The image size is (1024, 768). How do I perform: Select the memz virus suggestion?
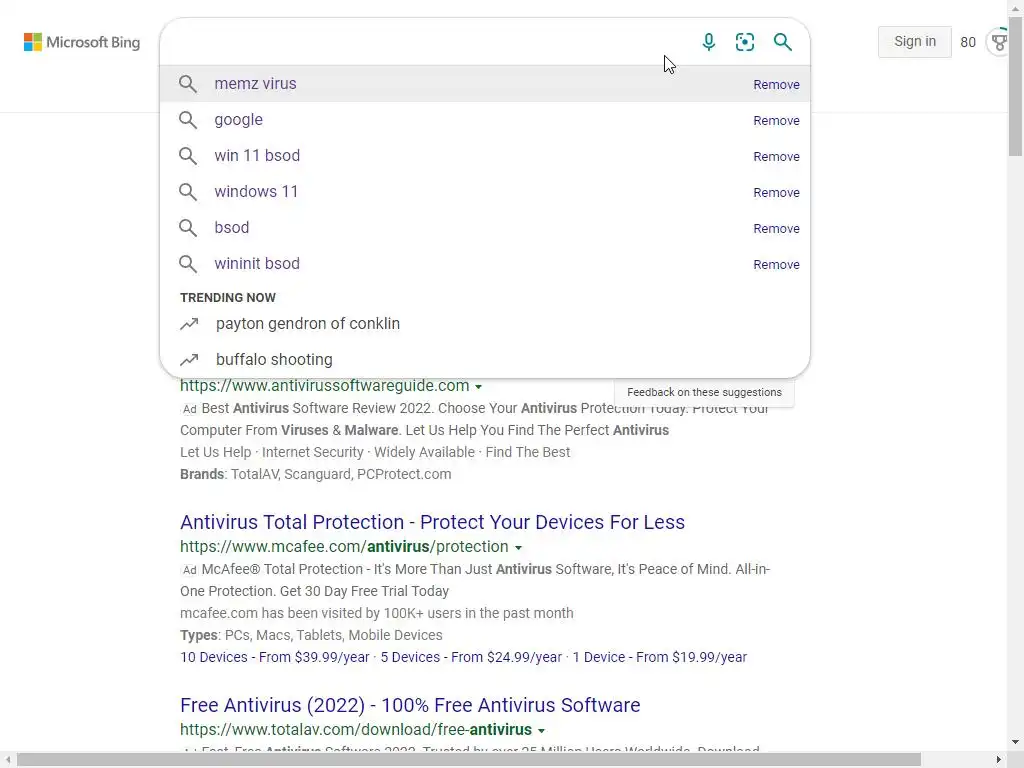[485, 84]
